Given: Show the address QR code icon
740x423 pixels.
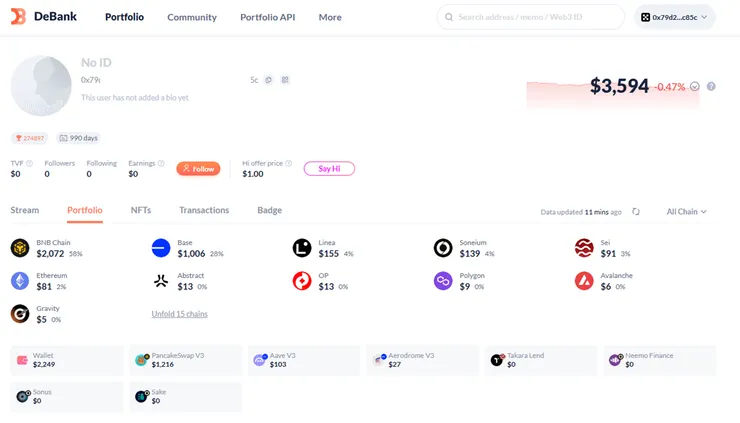Looking at the screenshot, I should 285,80.
